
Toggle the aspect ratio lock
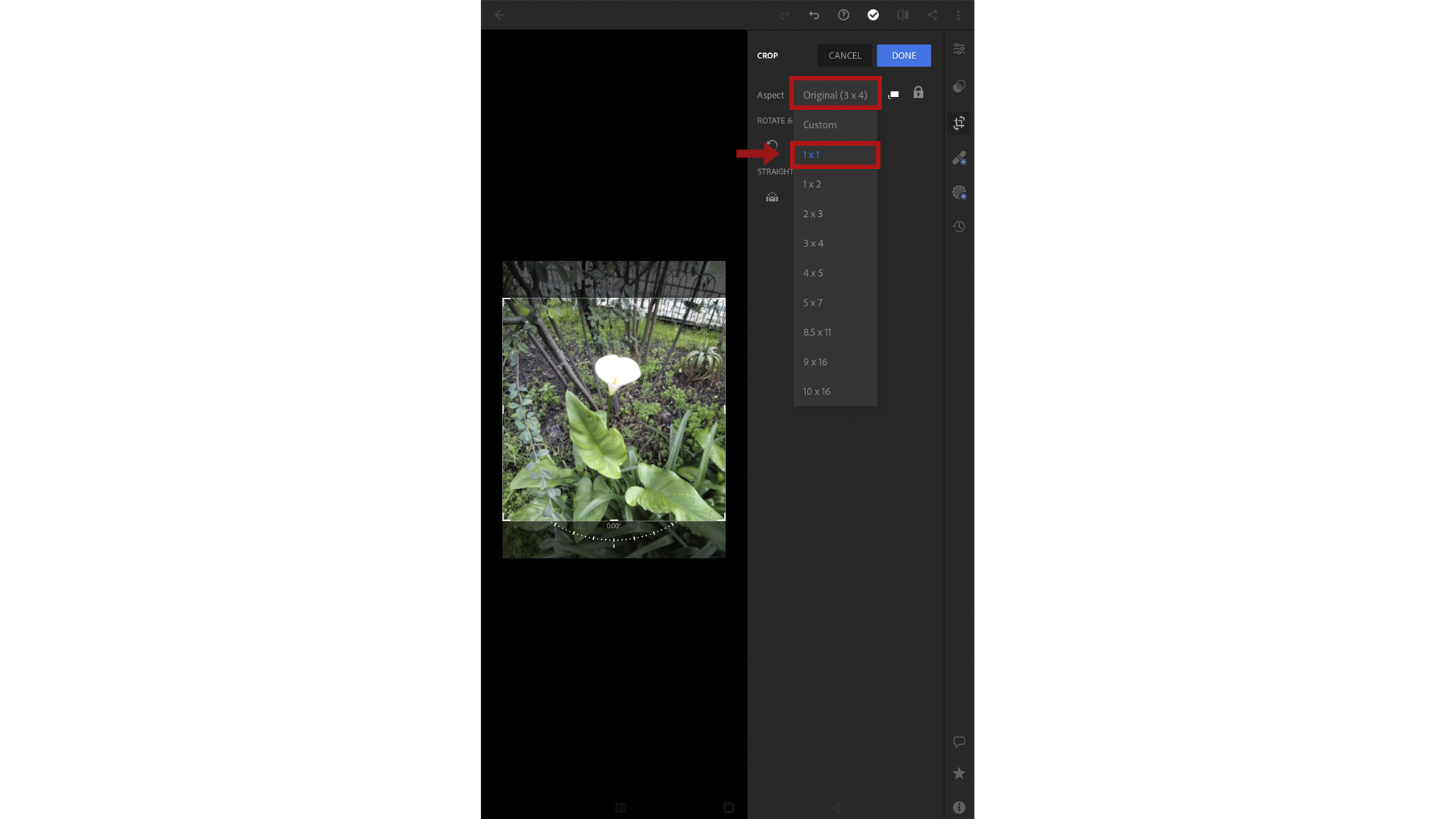tap(918, 93)
